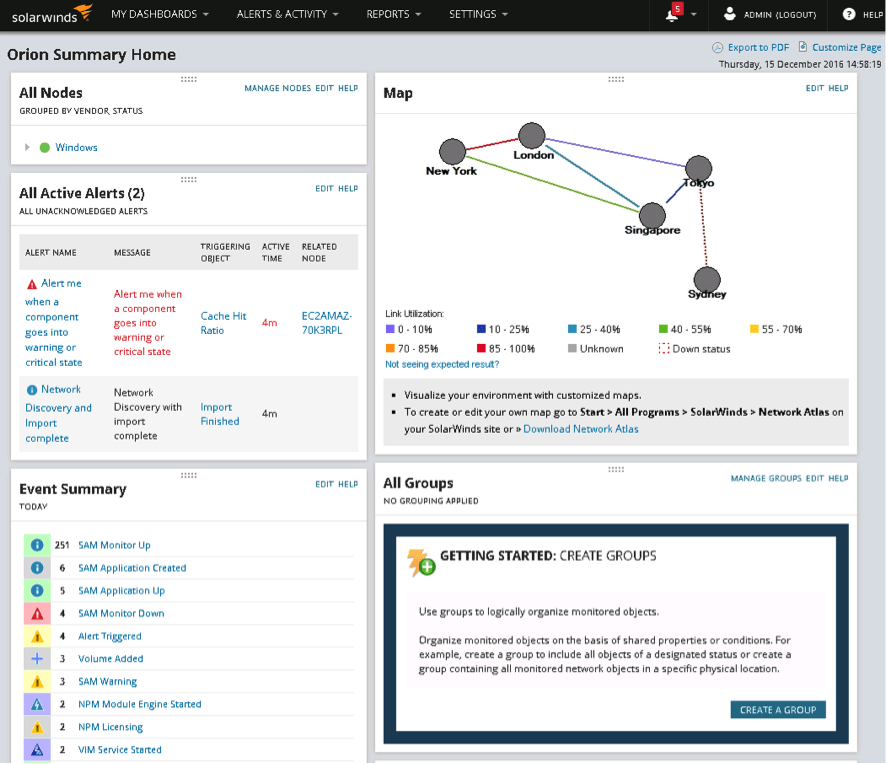Click the SAM Warning yellow icon
The width and height of the screenshot is (886, 764).
click(37, 681)
